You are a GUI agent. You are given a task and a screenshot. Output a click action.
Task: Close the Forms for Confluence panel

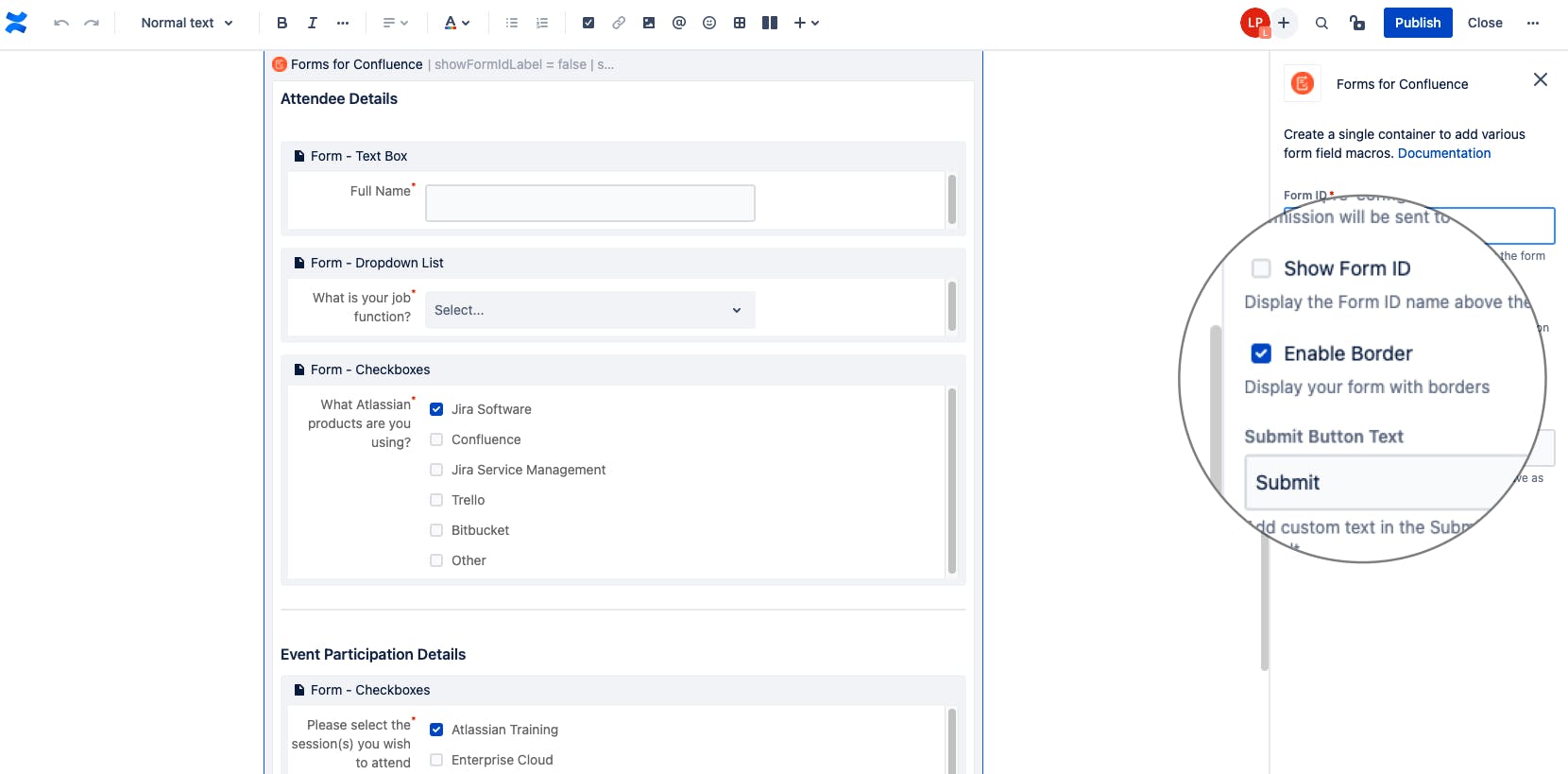pyautogui.click(x=1541, y=79)
